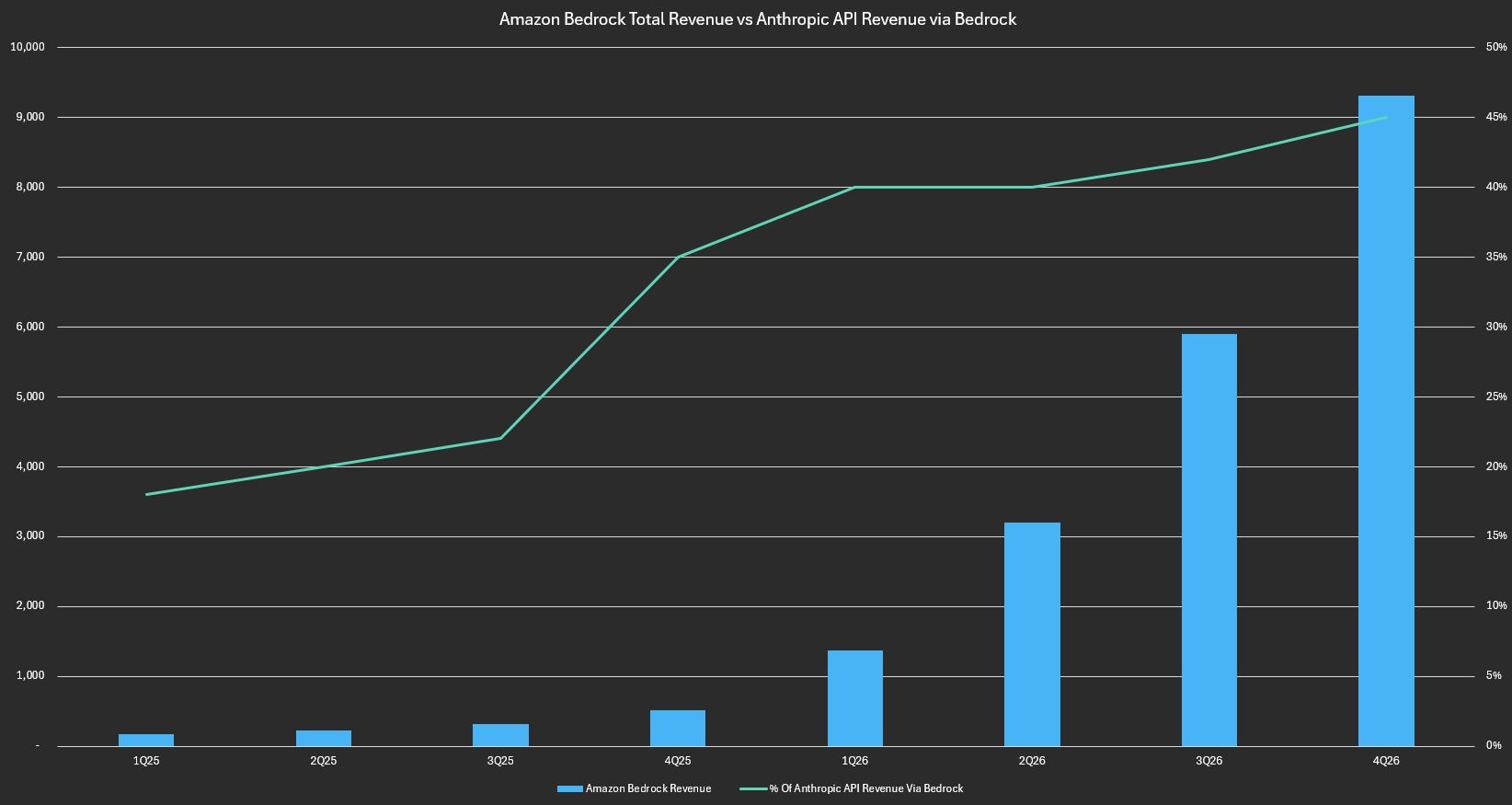Click the 4Q25 revenue bar
This screenshot has height=805, width=1512.
[677, 728]
